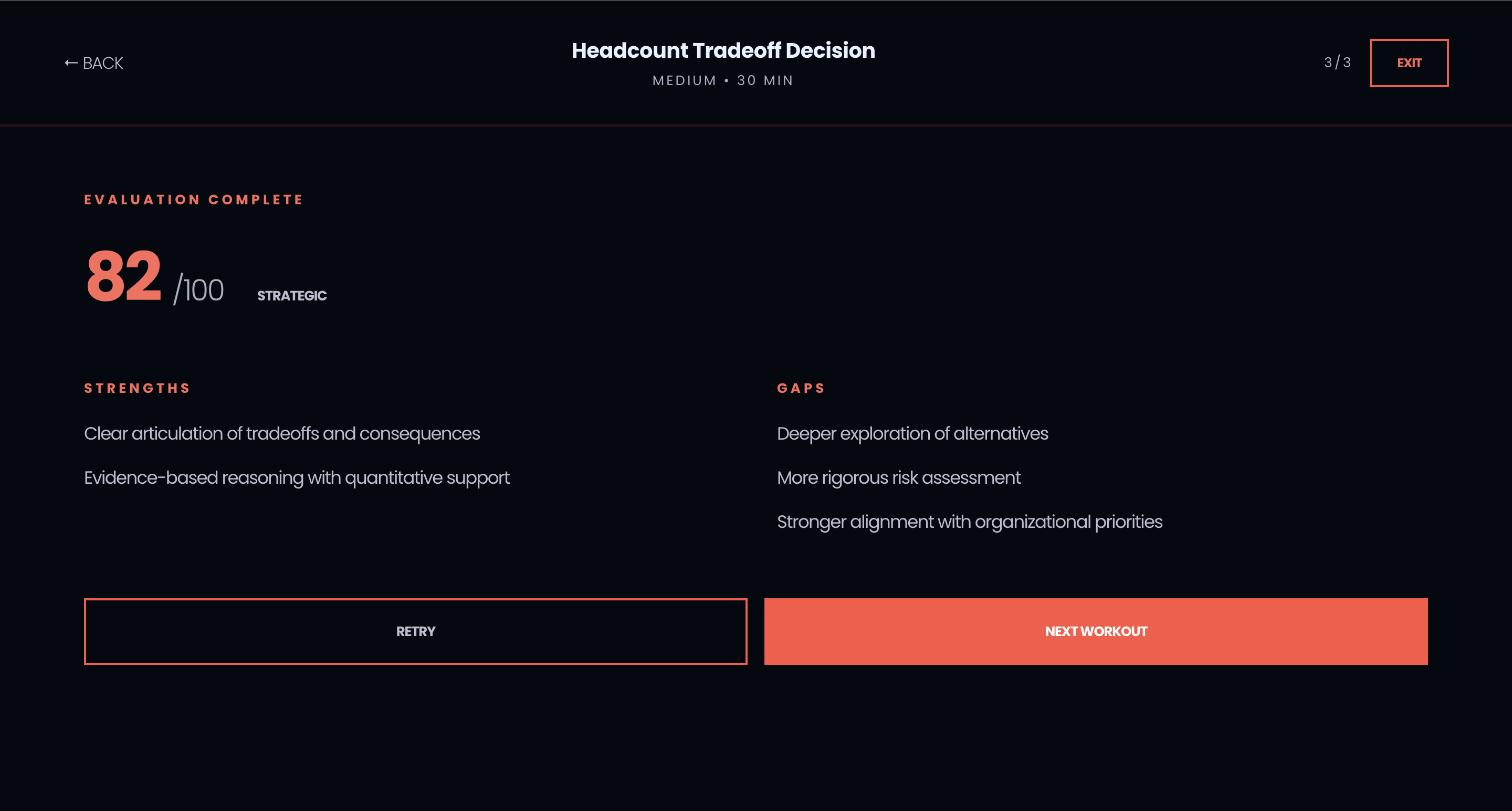Select the Exit button top right
Screen dimensions: 1512x811
click(1409, 63)
